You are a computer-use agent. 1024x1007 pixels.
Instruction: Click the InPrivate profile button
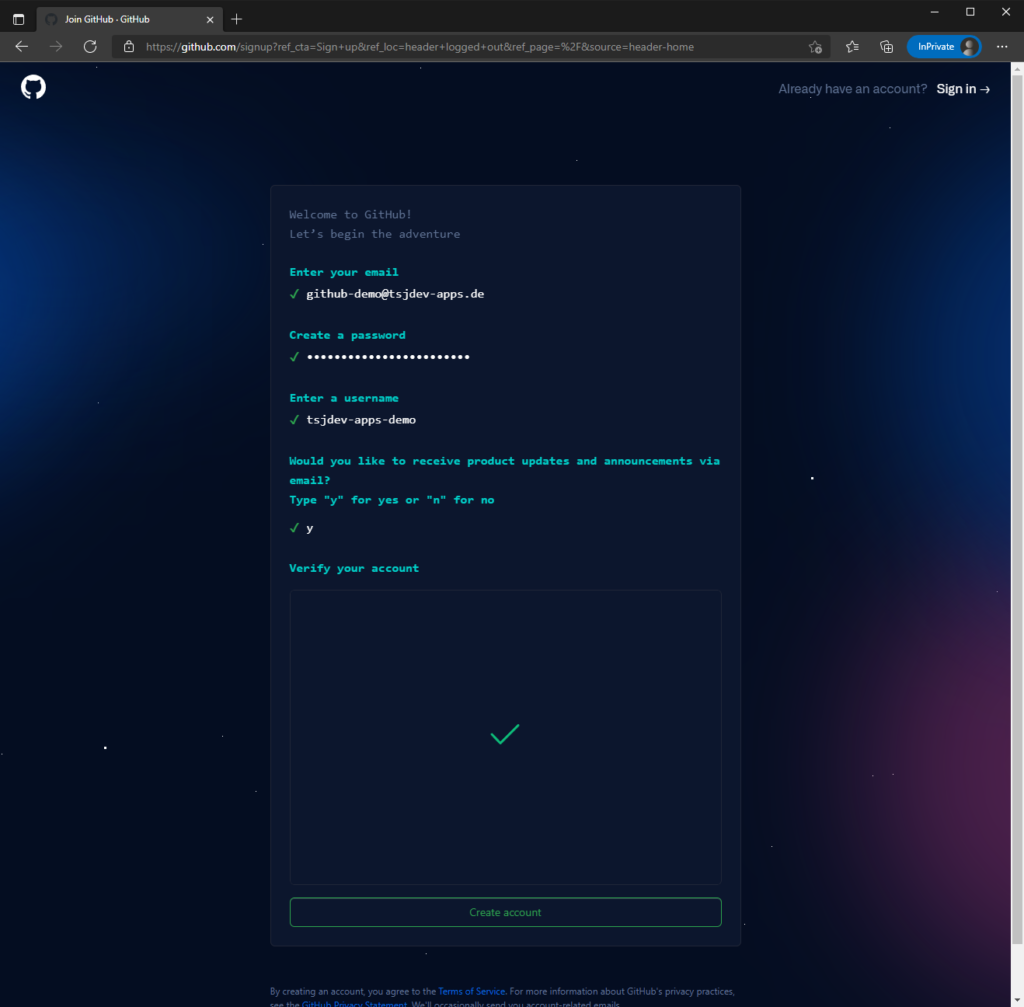click(943, 46)
